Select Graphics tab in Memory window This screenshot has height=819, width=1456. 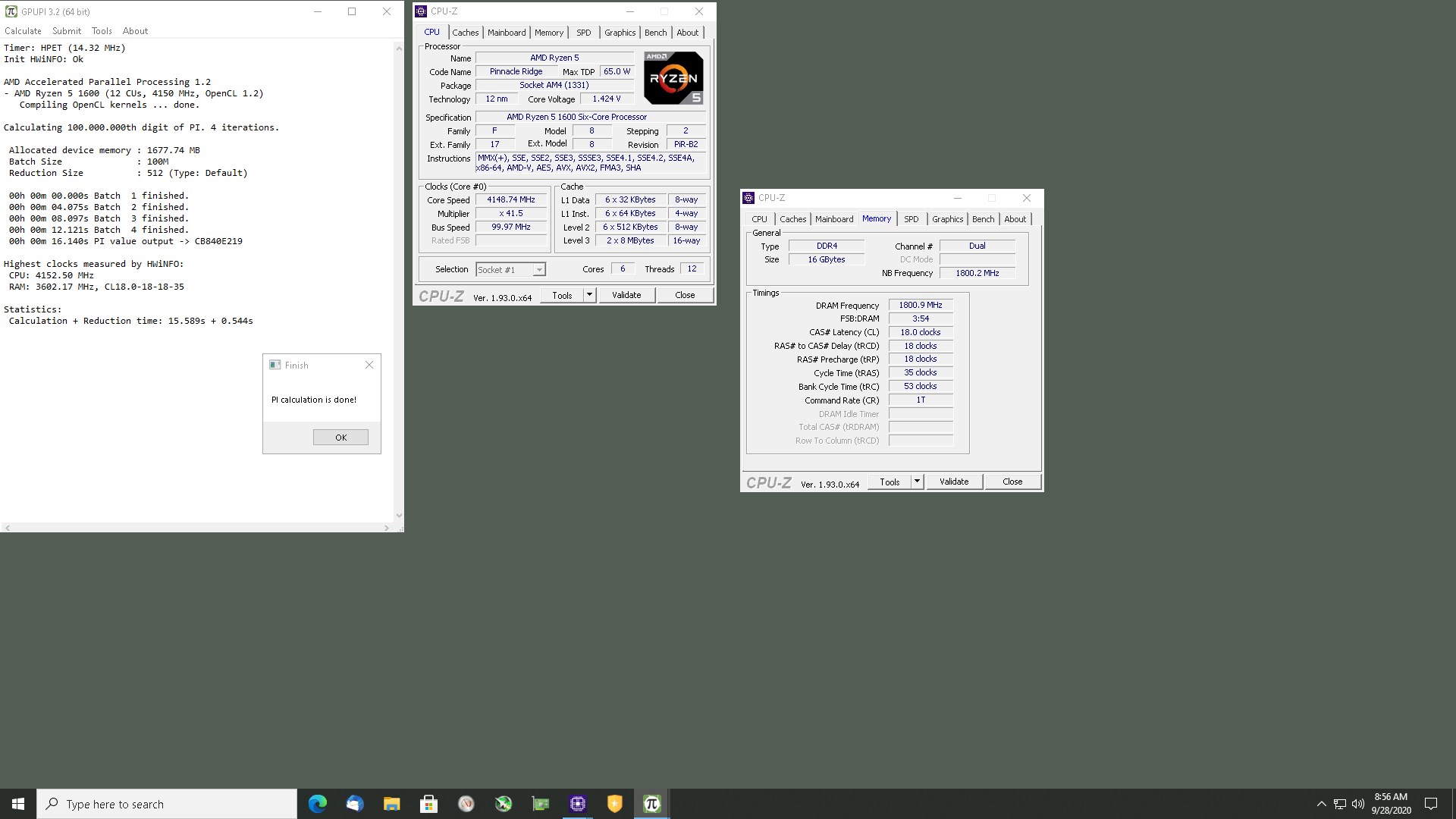[948, 219]
